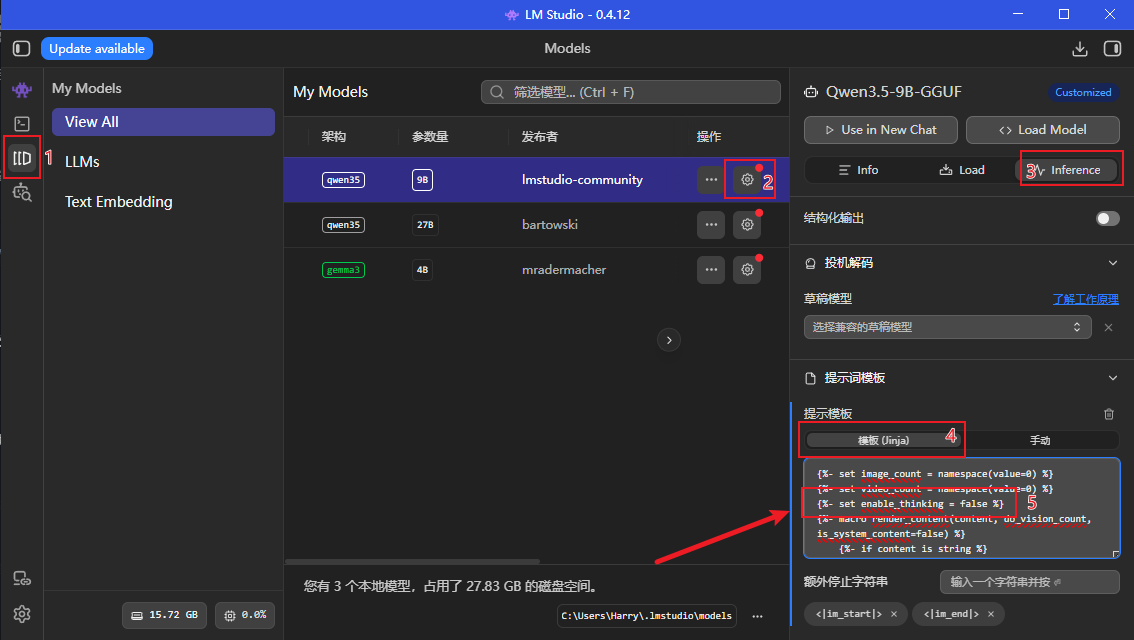The image size is (1134, 640).
Task: Click the Update available button
Action: (97, 48)
